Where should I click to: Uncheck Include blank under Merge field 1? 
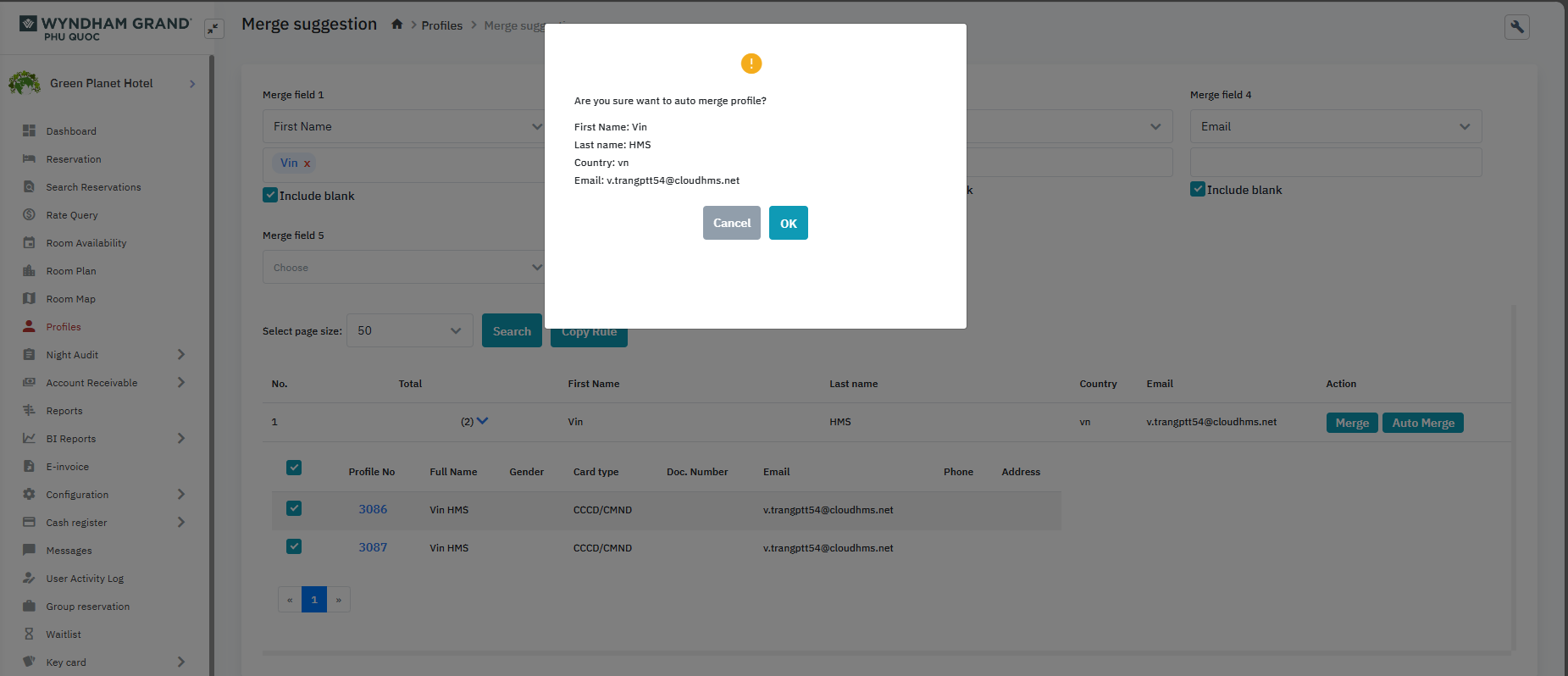270,195
